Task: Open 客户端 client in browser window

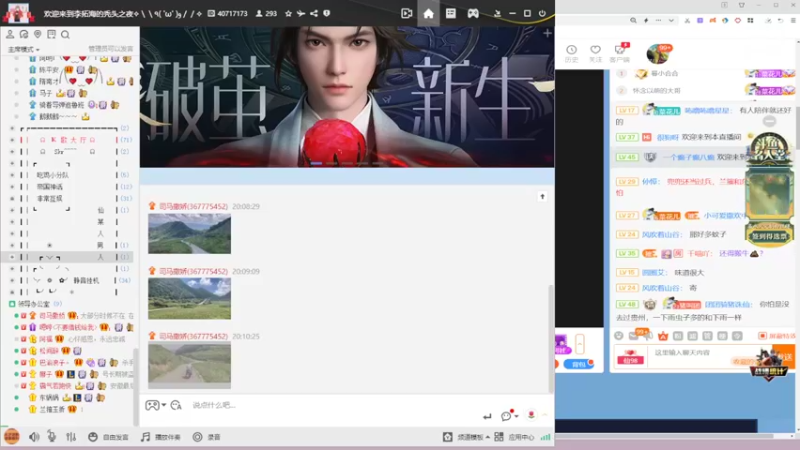Action: 620,54
